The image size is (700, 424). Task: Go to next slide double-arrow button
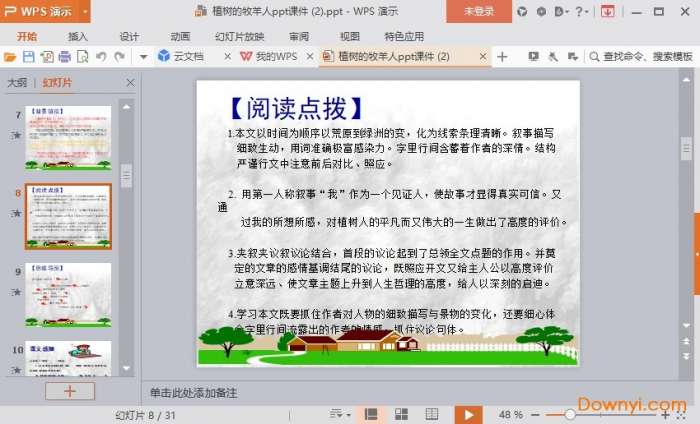pos(686,356)
